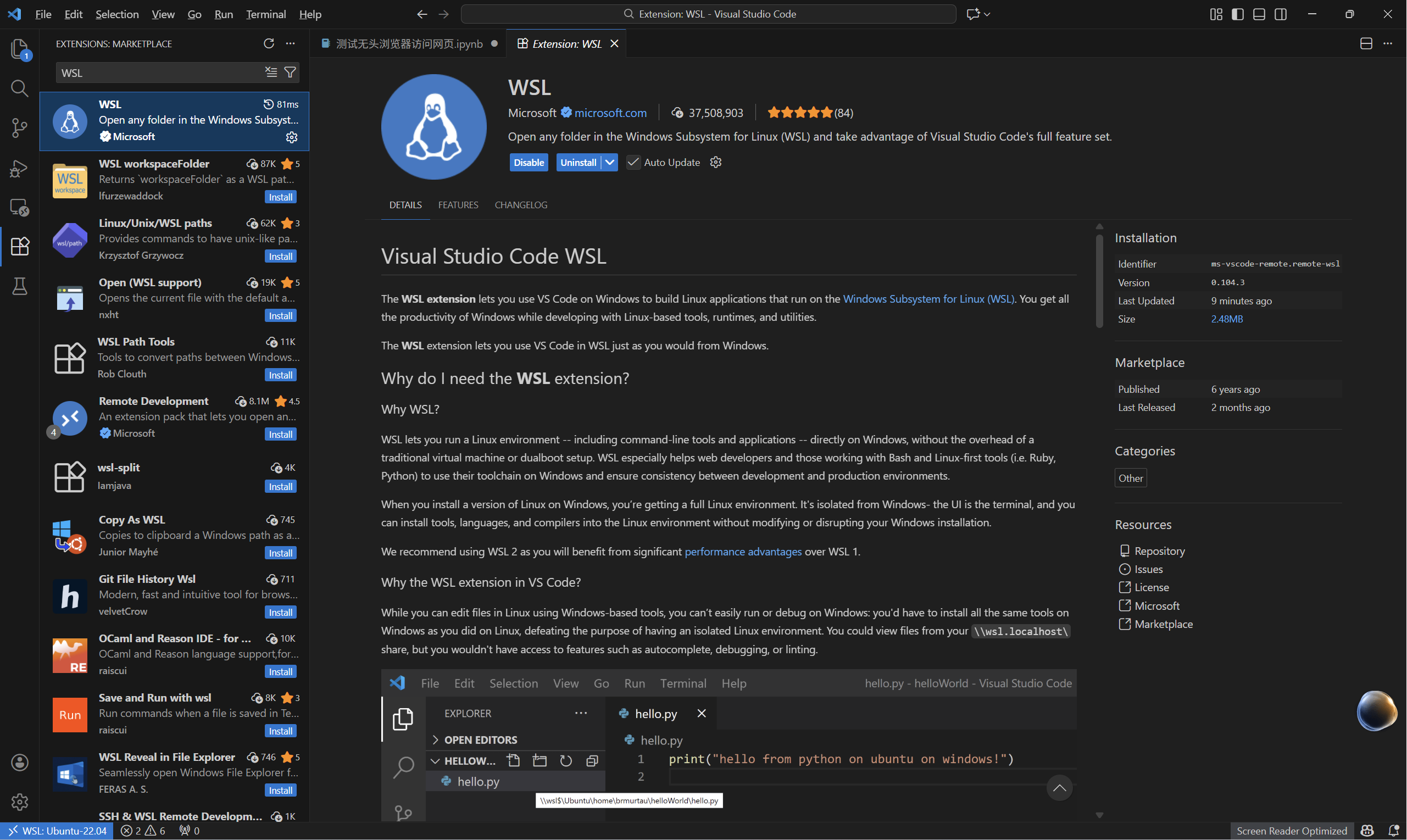
Task: Open Source Control view in activity bar
Action: [x=19, y=128]
